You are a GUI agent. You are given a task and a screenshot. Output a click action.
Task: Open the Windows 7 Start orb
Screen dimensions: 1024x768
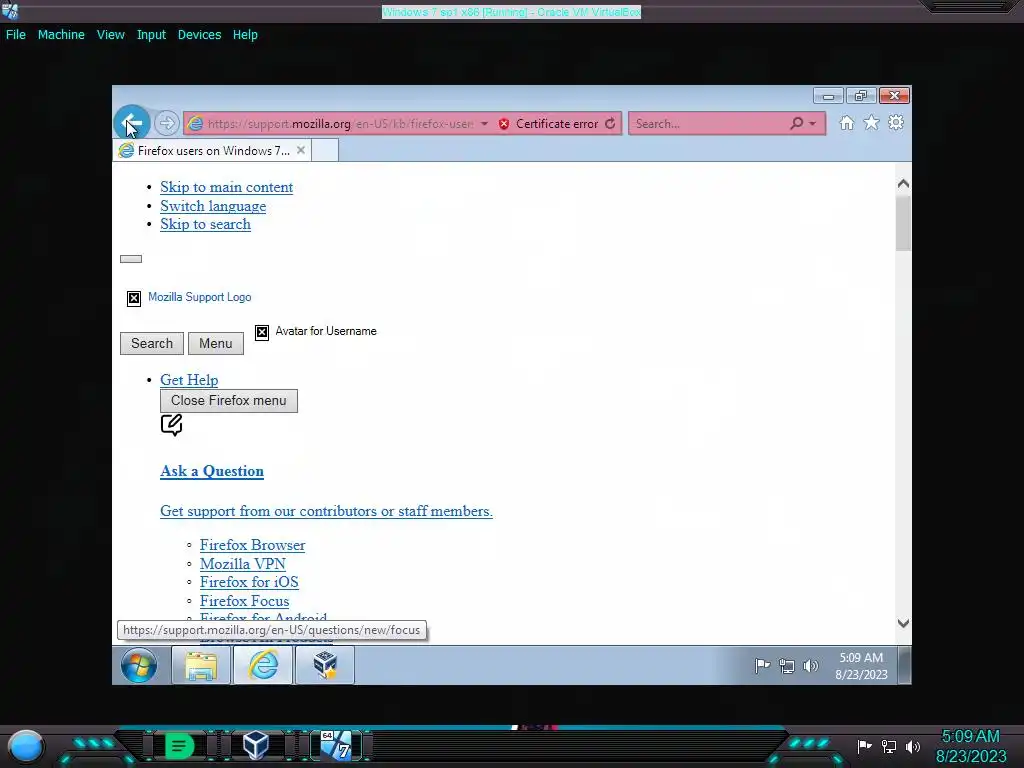pyautogui.click(x=138, y=665)
